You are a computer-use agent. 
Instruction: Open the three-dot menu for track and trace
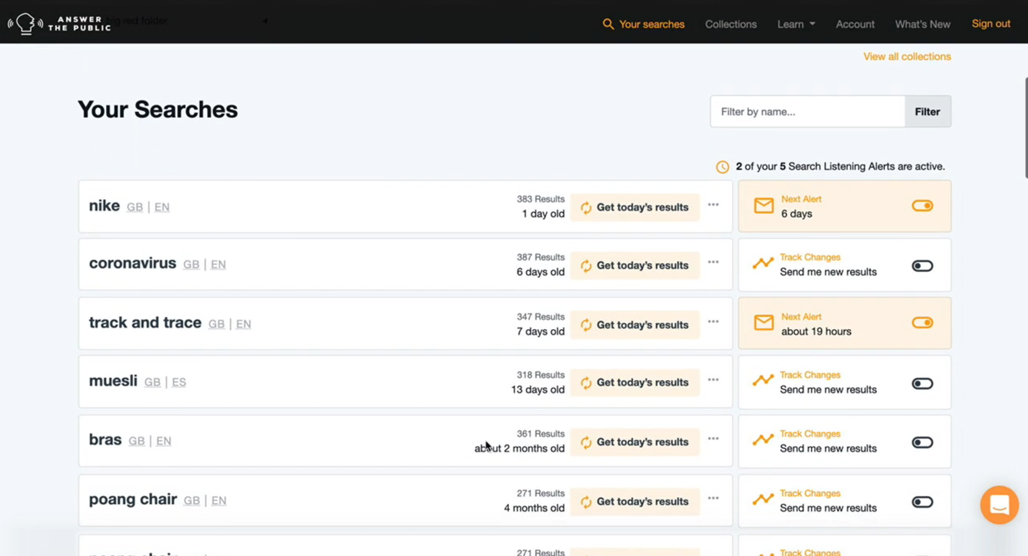(713, 322)
